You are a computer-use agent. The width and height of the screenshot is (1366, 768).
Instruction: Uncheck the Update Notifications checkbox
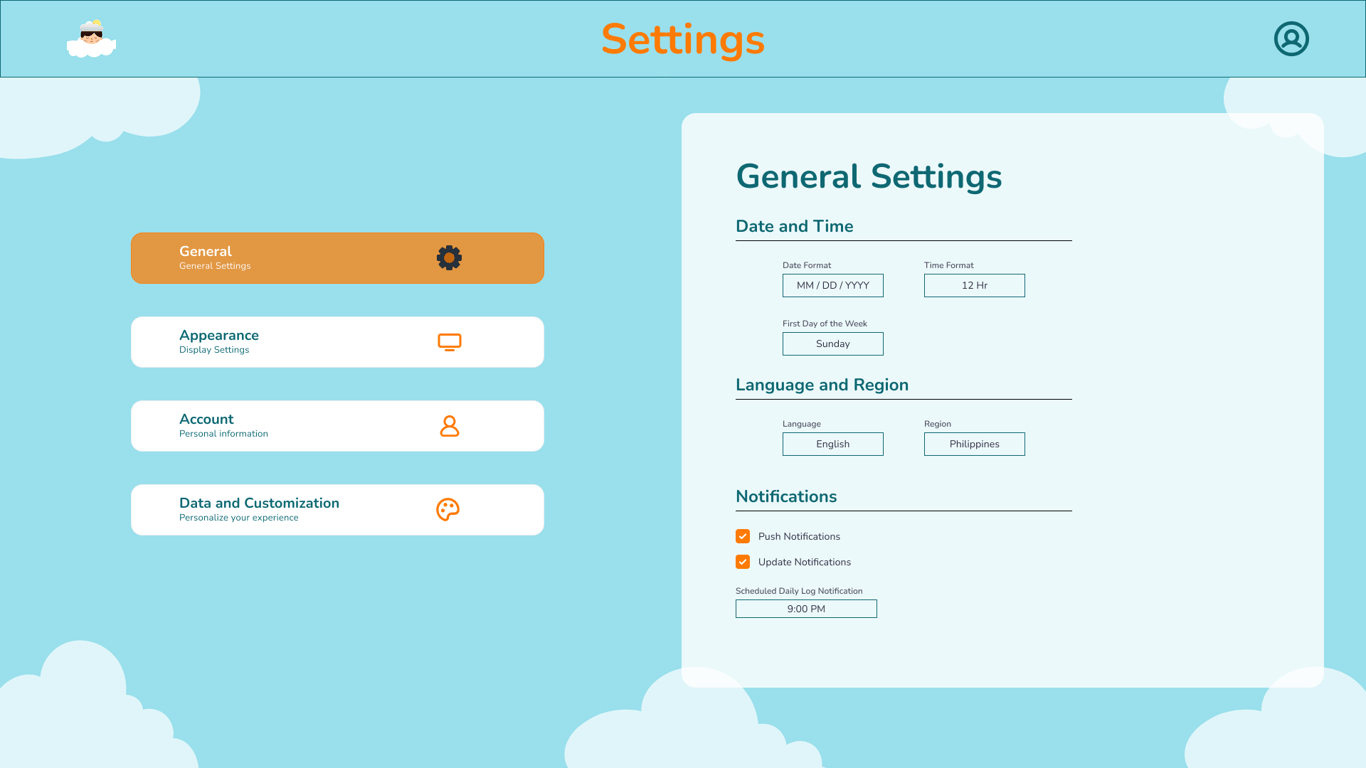(x=743, y=562)
